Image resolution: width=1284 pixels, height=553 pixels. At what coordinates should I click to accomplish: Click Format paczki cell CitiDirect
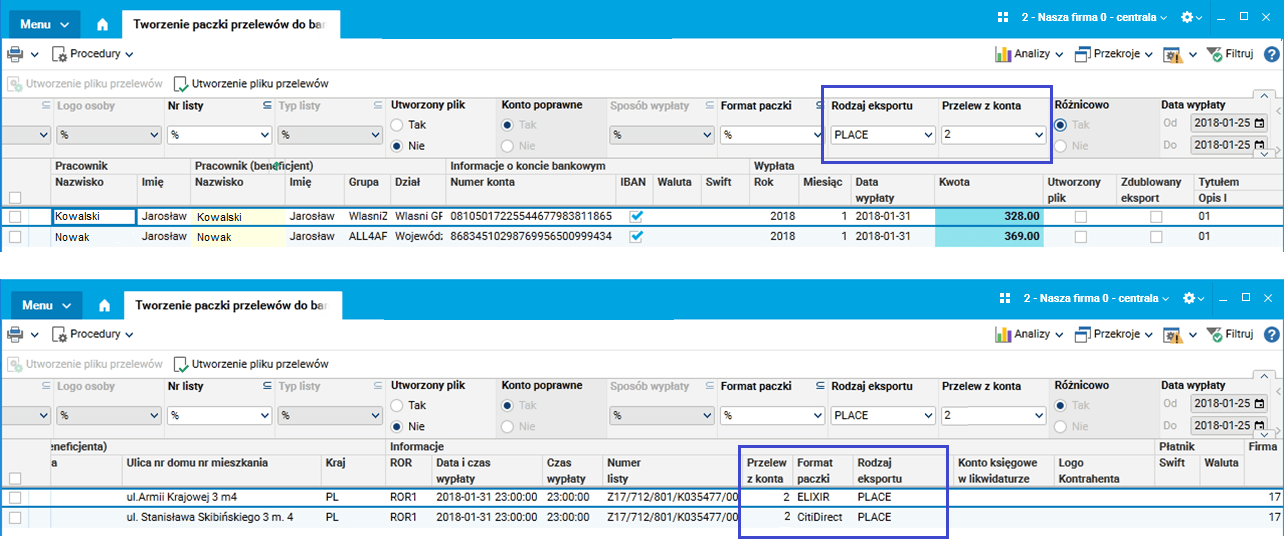pyautogui.click(x=823, y=517)
